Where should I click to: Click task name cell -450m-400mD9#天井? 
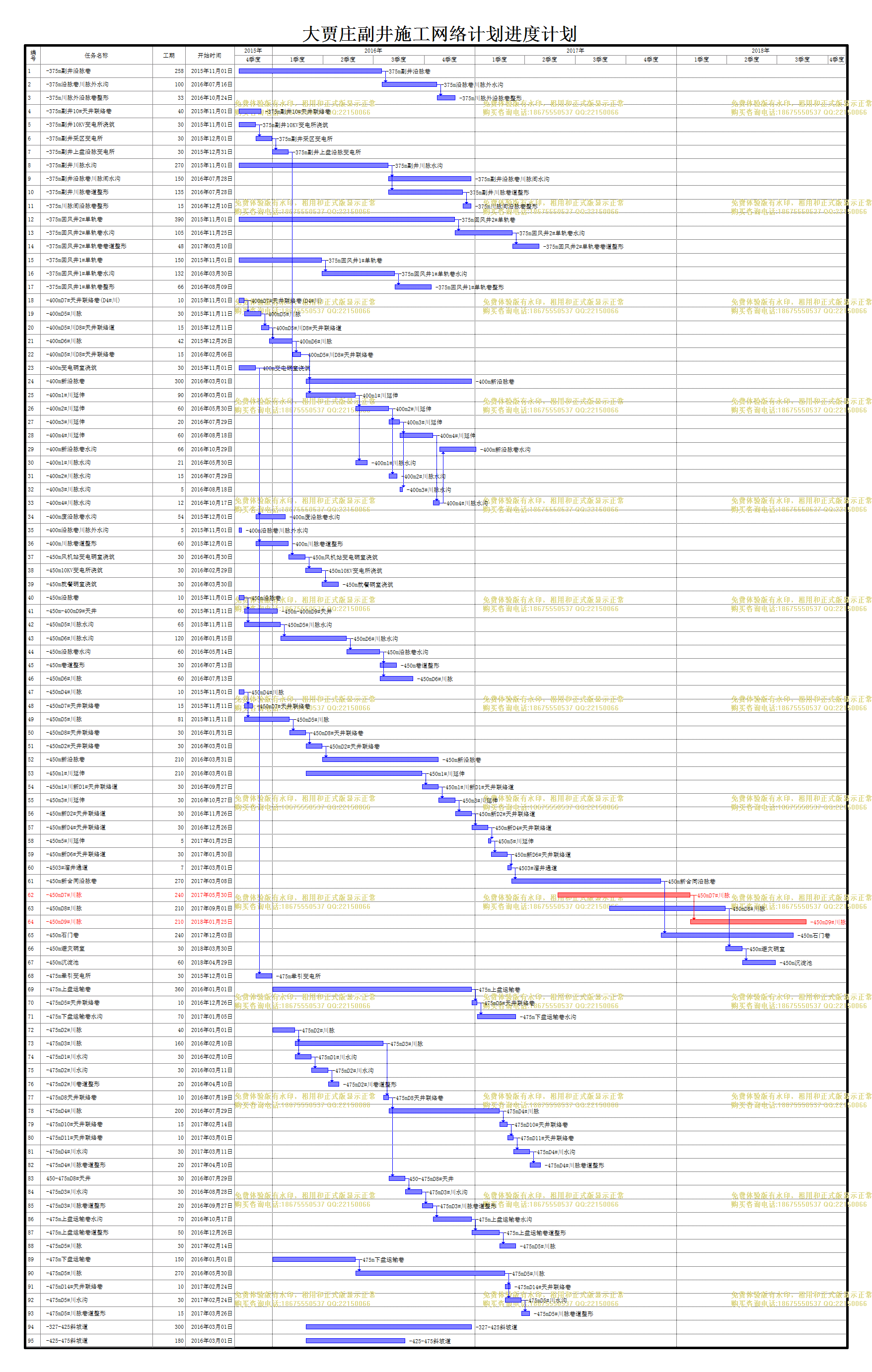click(96, 611)
